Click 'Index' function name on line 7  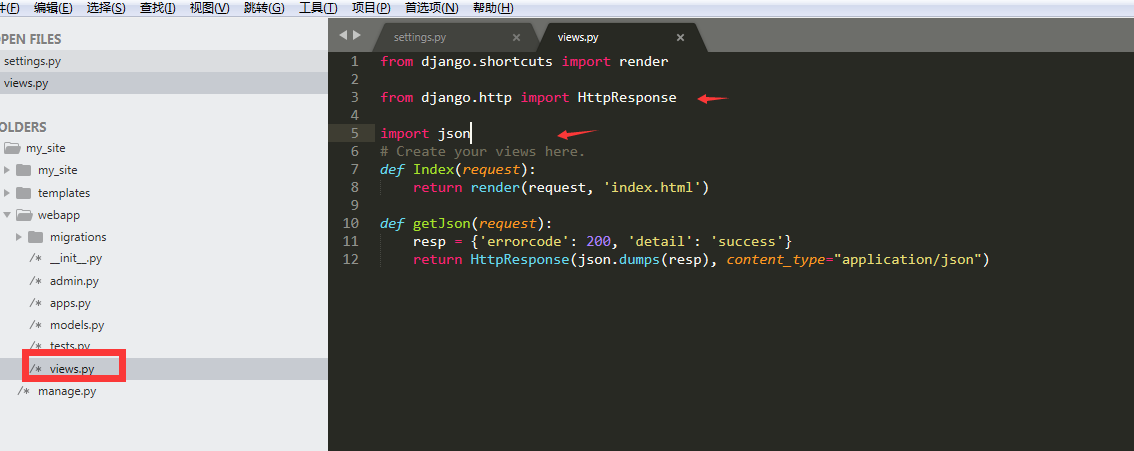pyautogui.click(x=433, y=169)
